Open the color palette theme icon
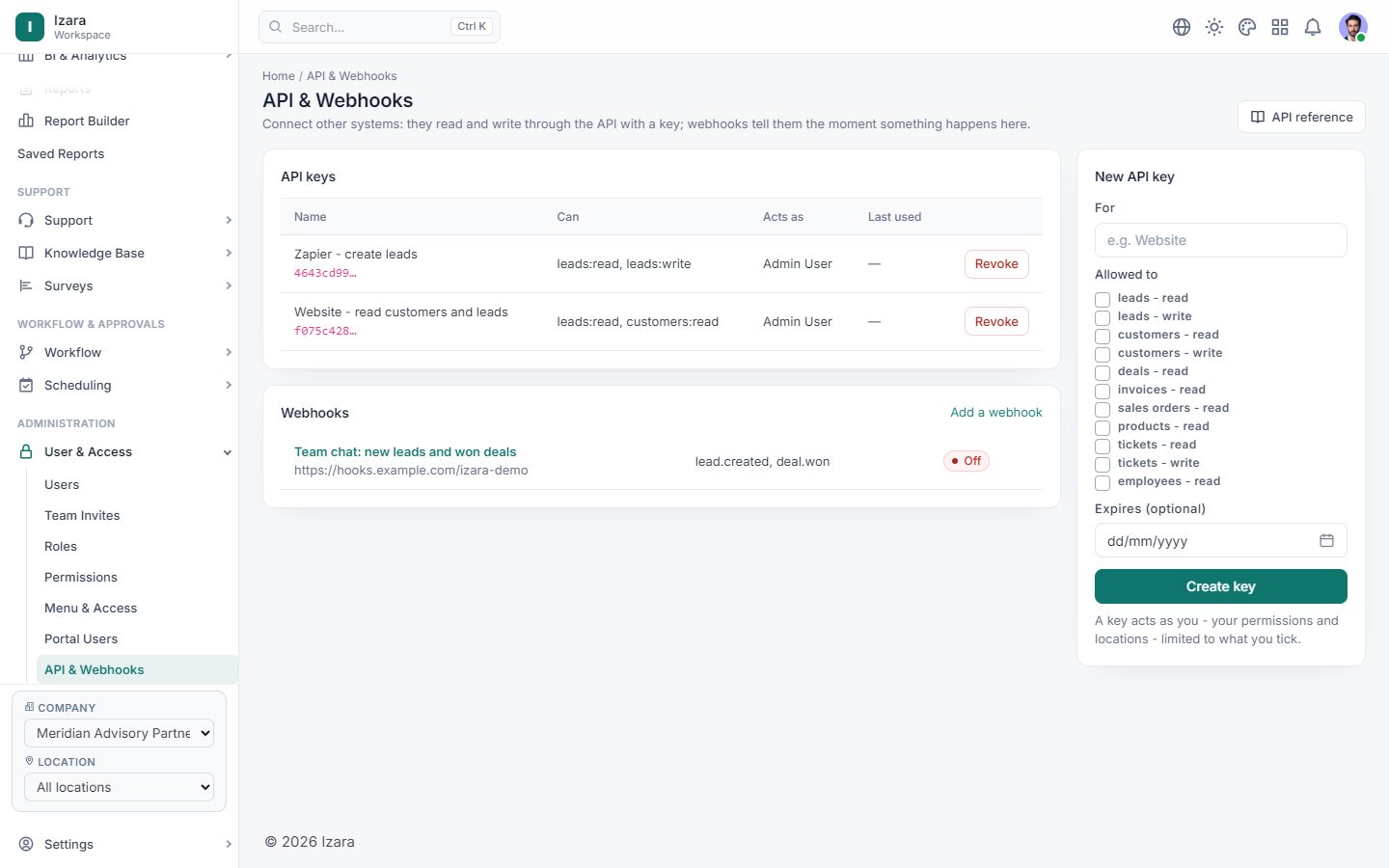The image size is (1389, 868). (x=1247, y=27)
